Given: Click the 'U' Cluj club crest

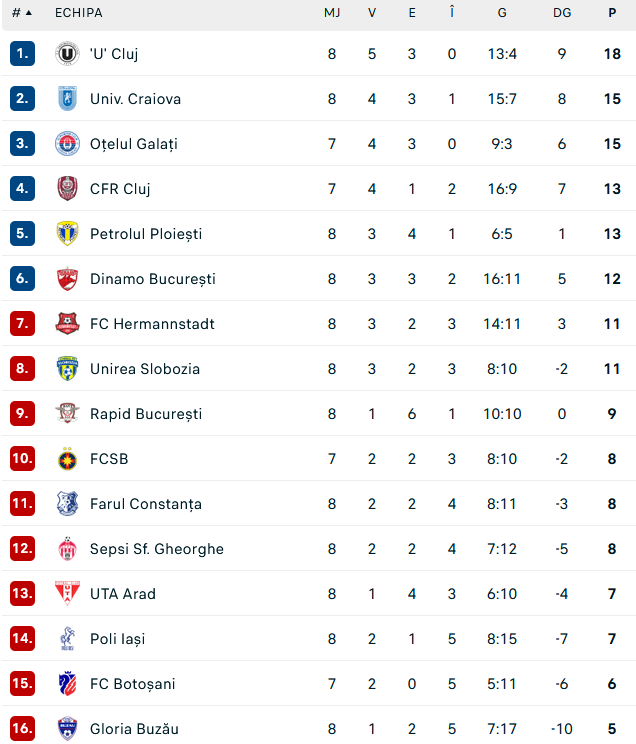Looking at the screenshot, I should (67, 54).
